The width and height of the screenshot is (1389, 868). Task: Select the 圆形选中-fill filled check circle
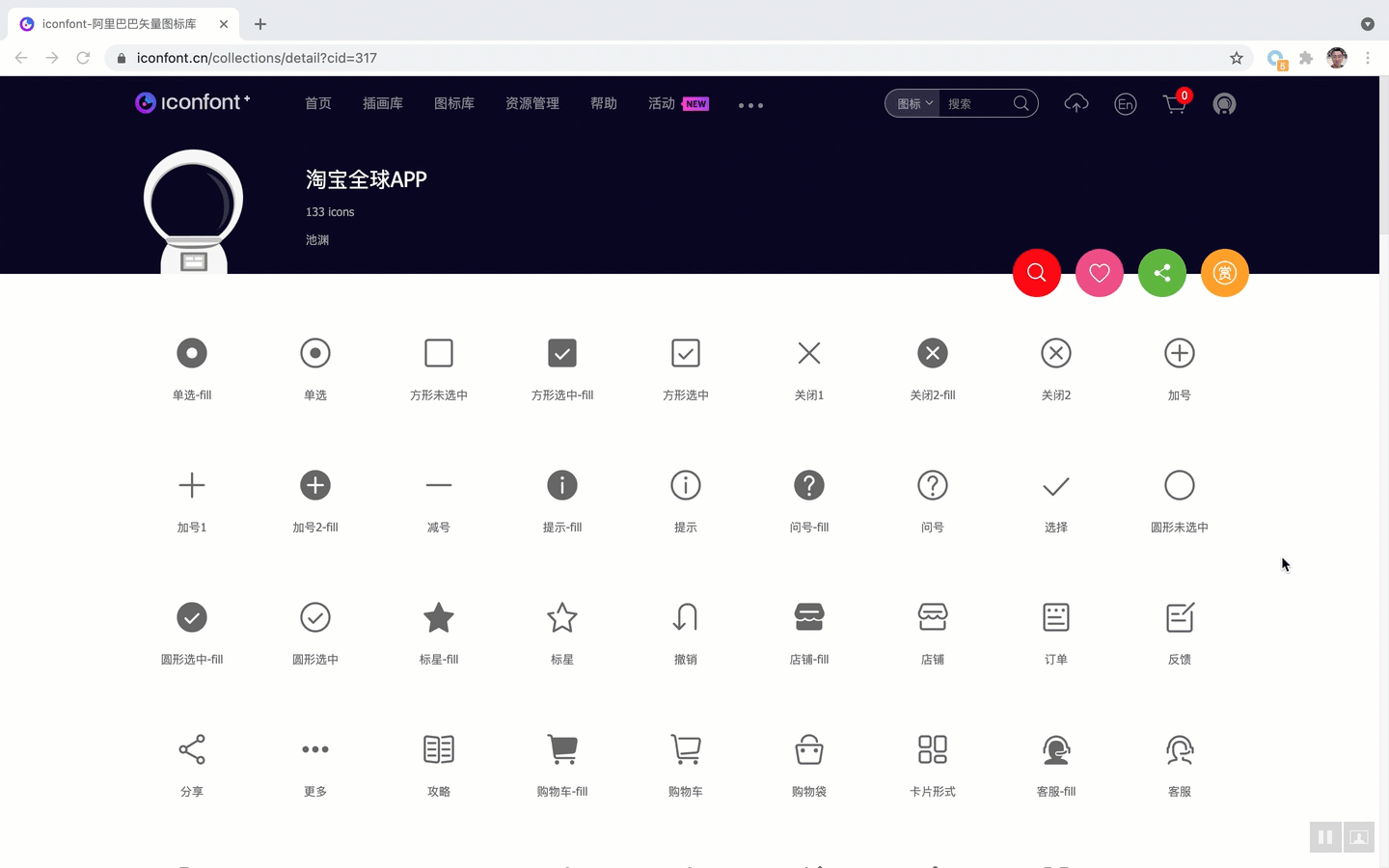point(192,617)
